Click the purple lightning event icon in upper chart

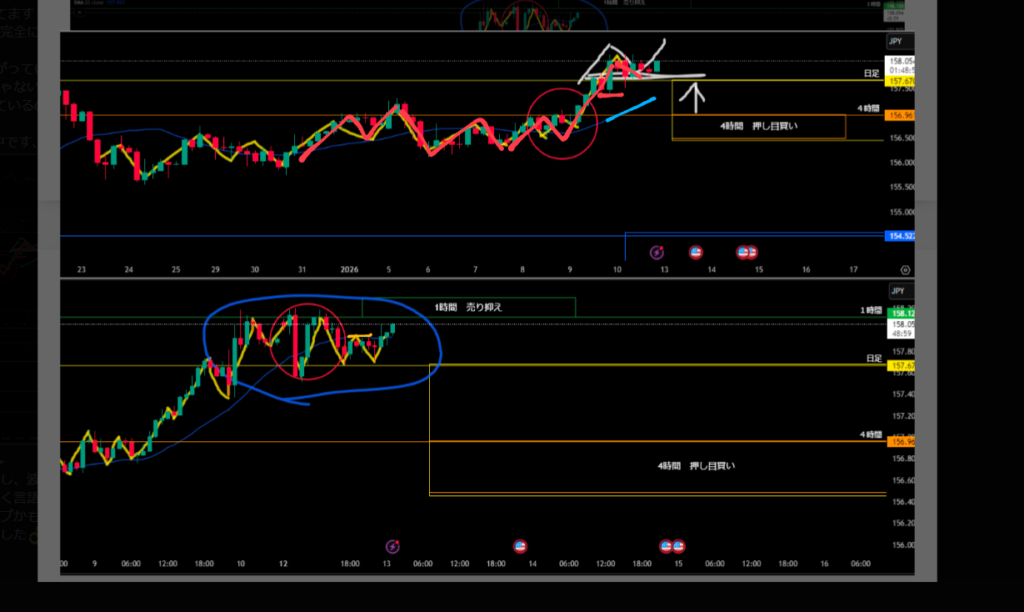point(657,252)
